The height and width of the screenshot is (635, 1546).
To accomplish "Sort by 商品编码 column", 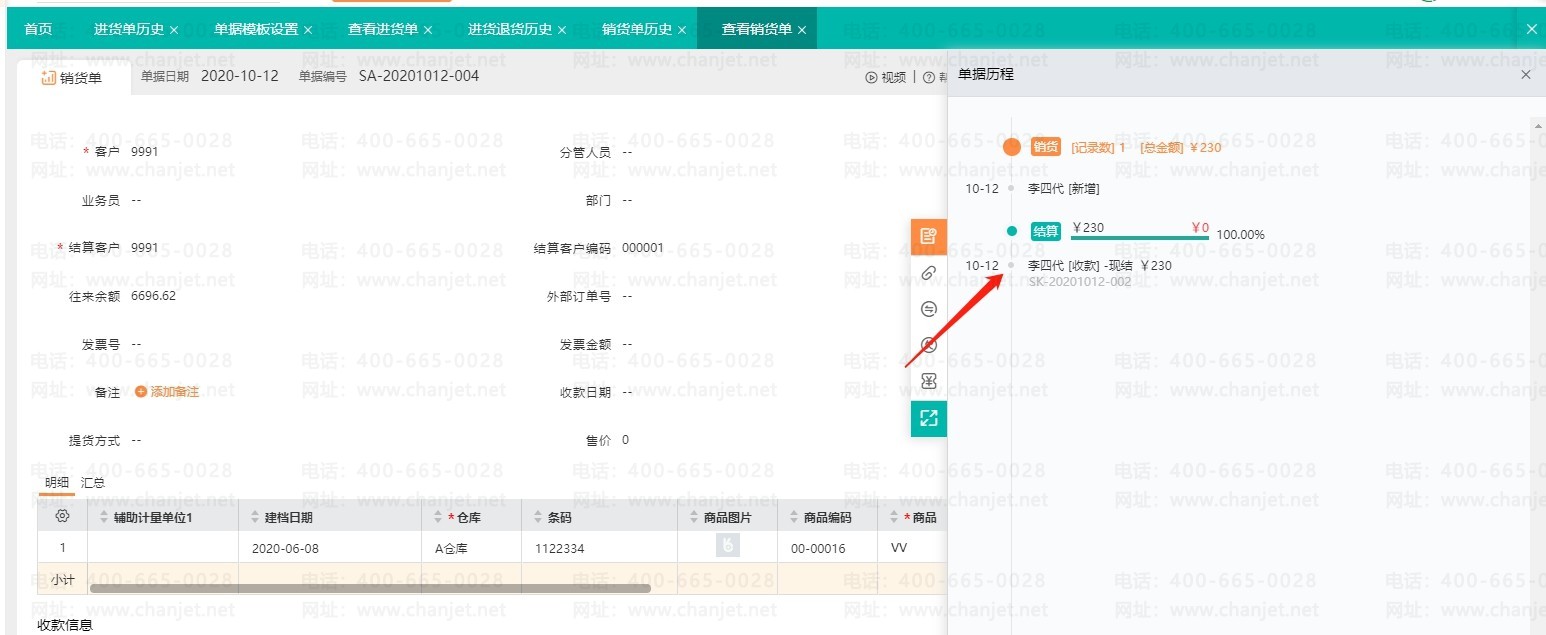I will 794,517.
